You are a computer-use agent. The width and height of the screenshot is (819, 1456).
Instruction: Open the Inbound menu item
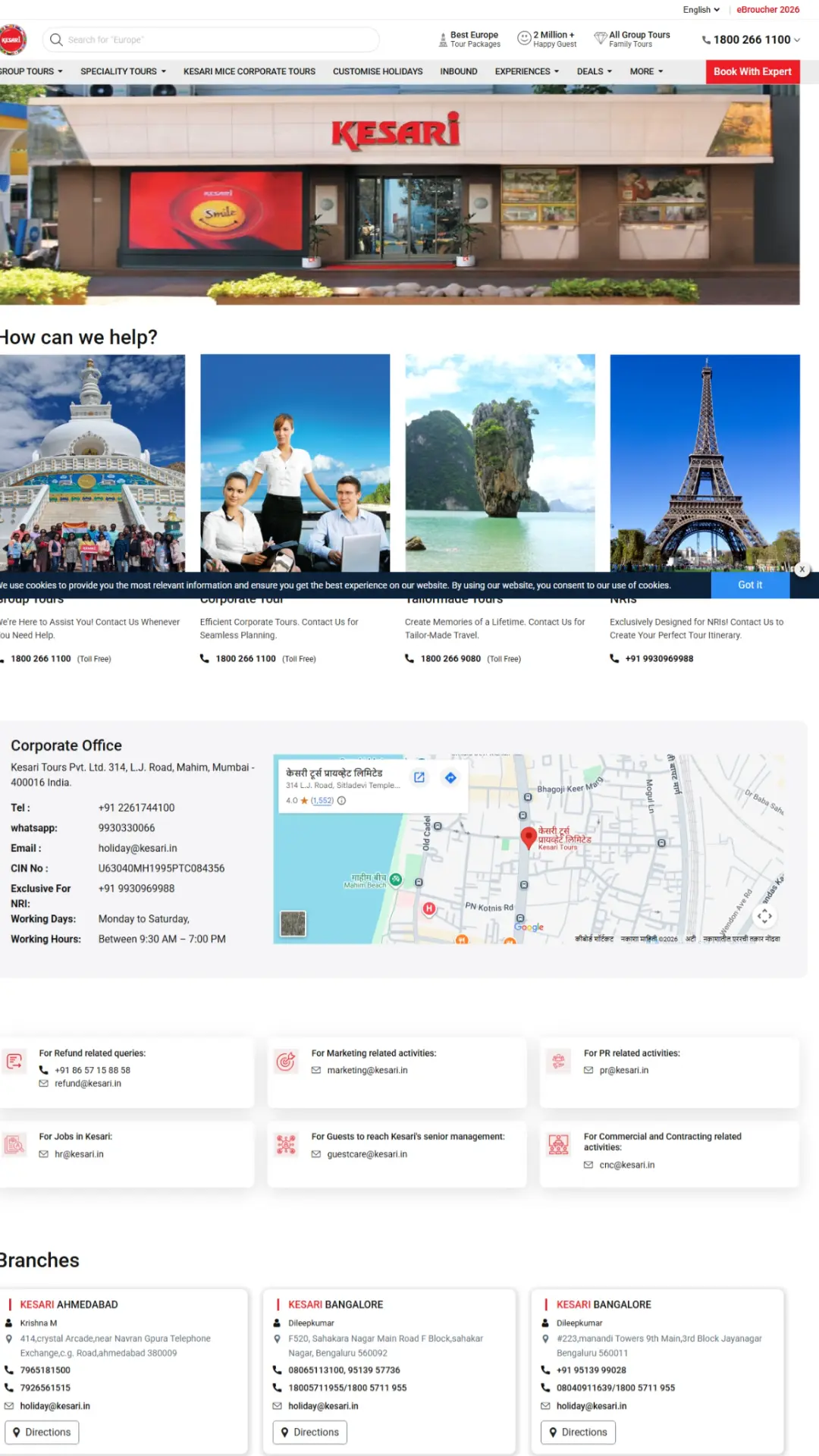pyautogui.click(x=459, y=71)
